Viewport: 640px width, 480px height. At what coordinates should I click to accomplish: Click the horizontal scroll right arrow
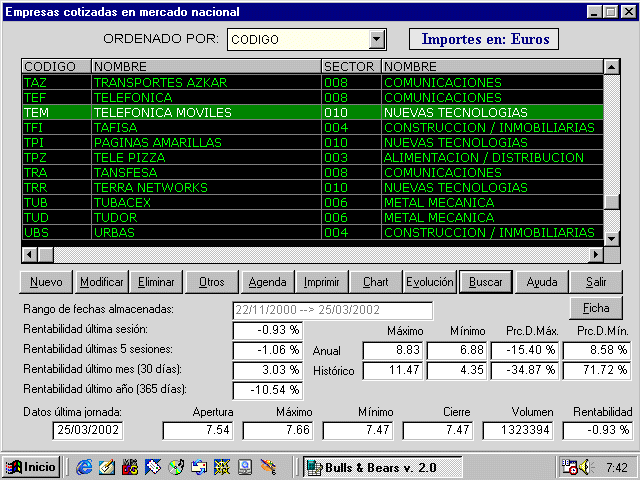[x=596, y=255]
